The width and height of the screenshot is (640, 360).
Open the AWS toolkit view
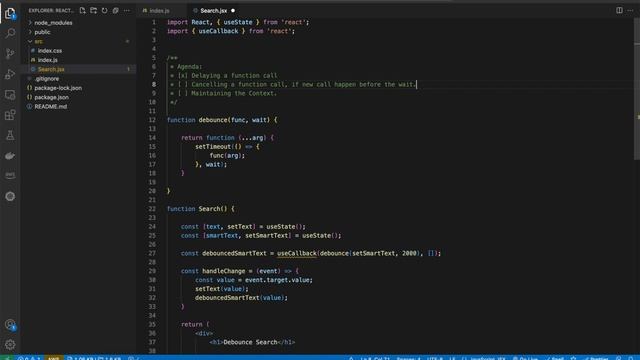[x=10, y=176]
